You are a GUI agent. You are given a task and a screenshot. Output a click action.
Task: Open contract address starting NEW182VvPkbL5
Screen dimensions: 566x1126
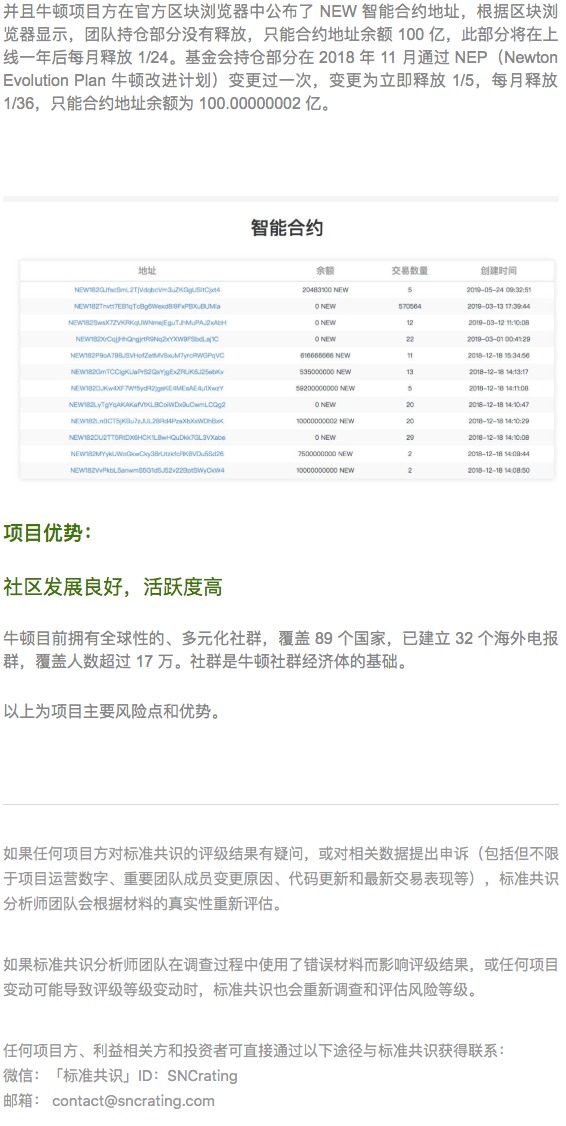[147, 470]
